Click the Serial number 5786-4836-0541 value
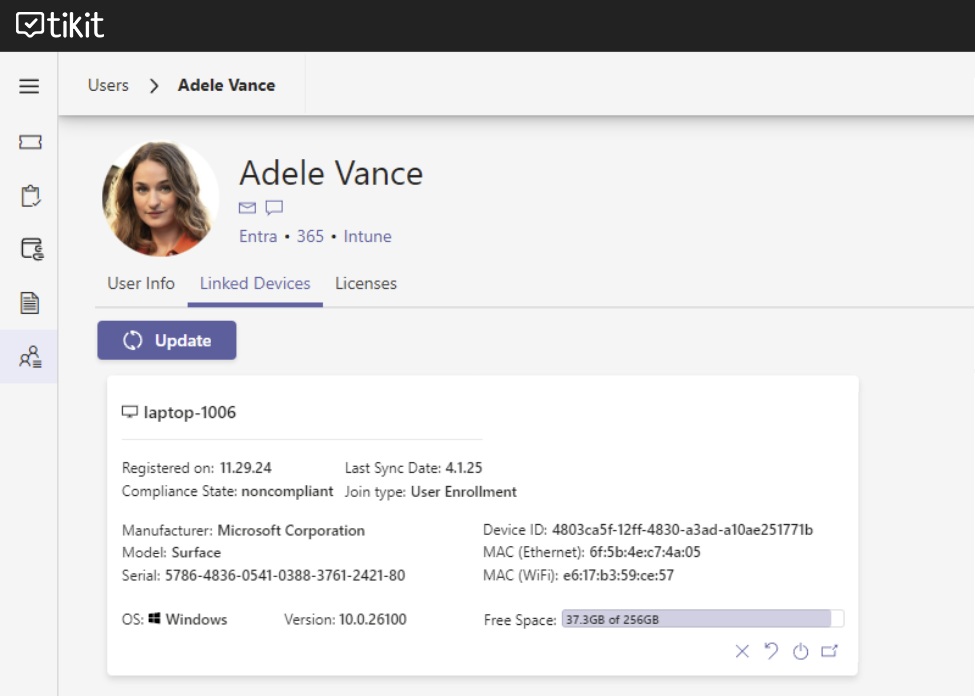Image resolution: width=975 pixels, height=696 pixels. click(x=285, y=575)
